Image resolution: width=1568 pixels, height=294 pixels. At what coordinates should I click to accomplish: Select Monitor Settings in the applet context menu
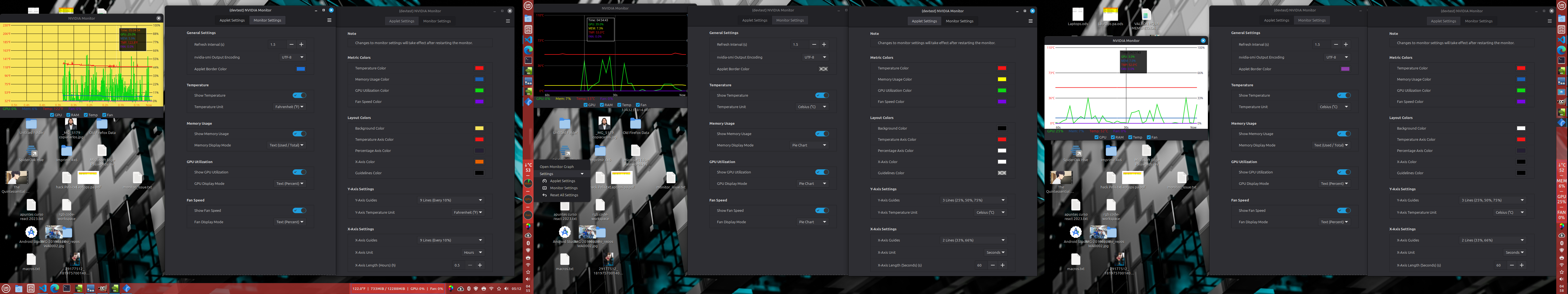(564, 188)
